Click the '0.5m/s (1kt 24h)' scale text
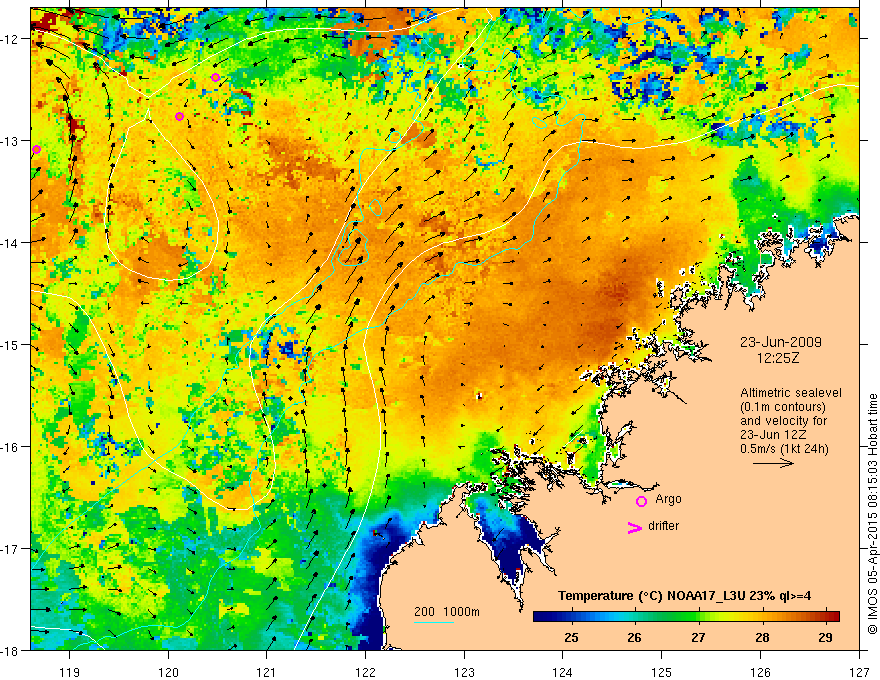Viewport: 880px width, 680px height. pyautogui.click(x=785, y=449)
